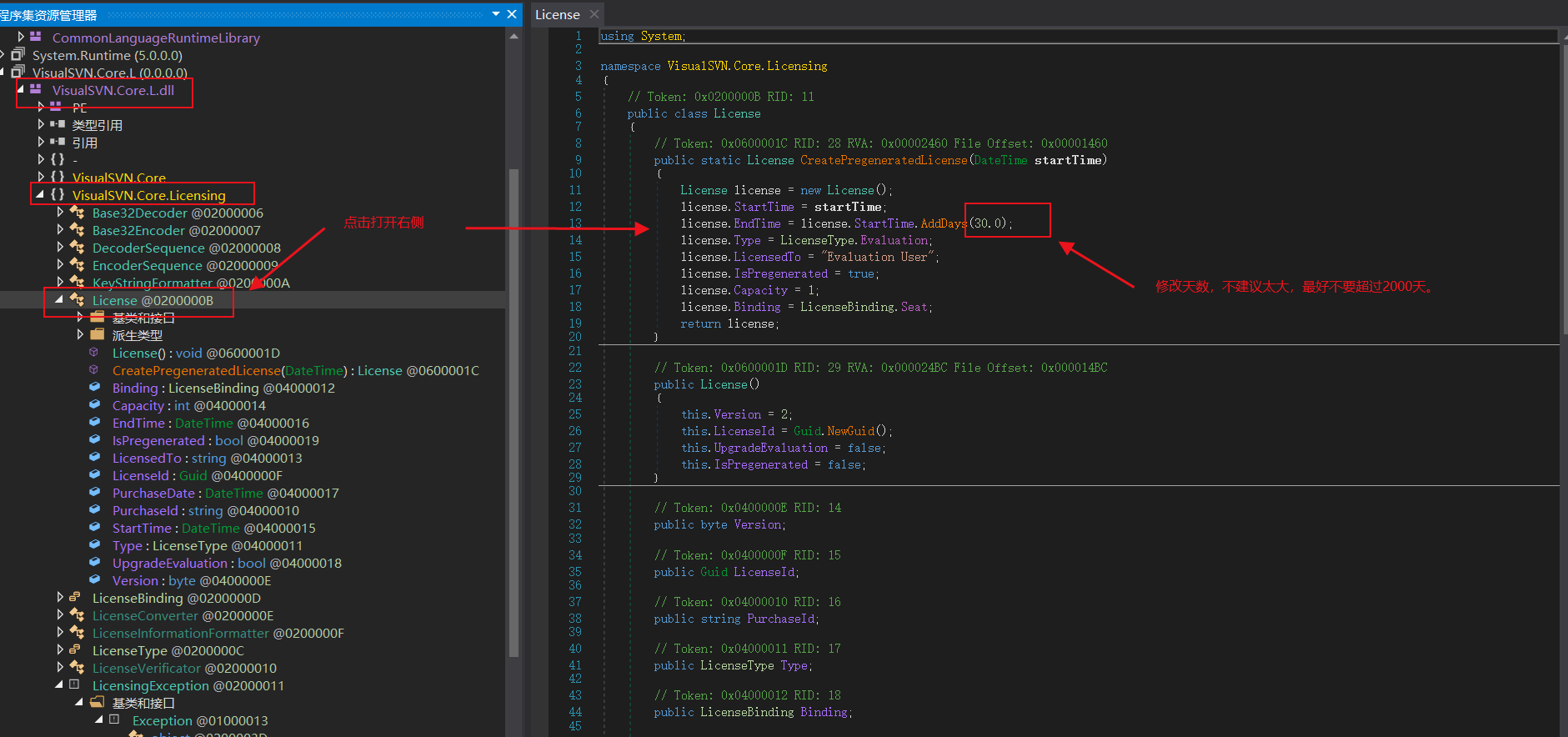This screenshot has height=737, width=1568.
Task: Select PurchaseId : string field
Action: [x=206, y=510]
